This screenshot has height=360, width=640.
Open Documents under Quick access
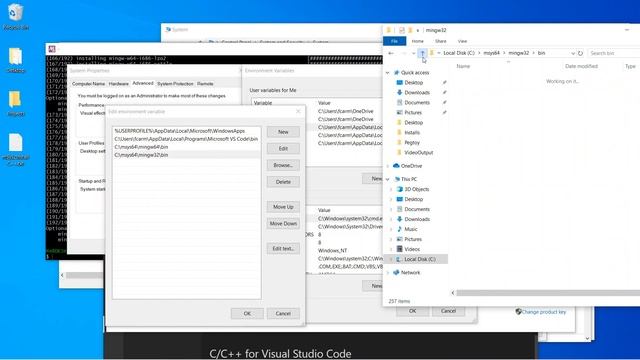tap(417, 102)
